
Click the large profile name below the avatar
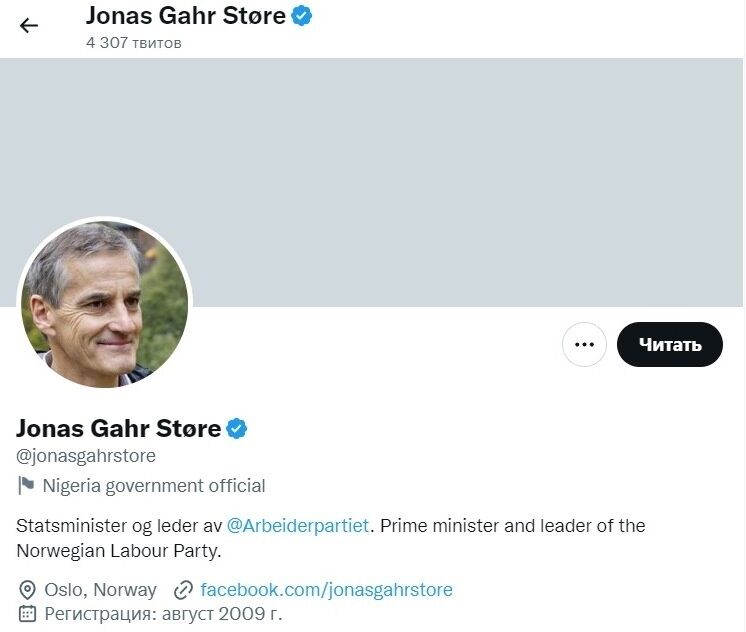coord(118,429)
